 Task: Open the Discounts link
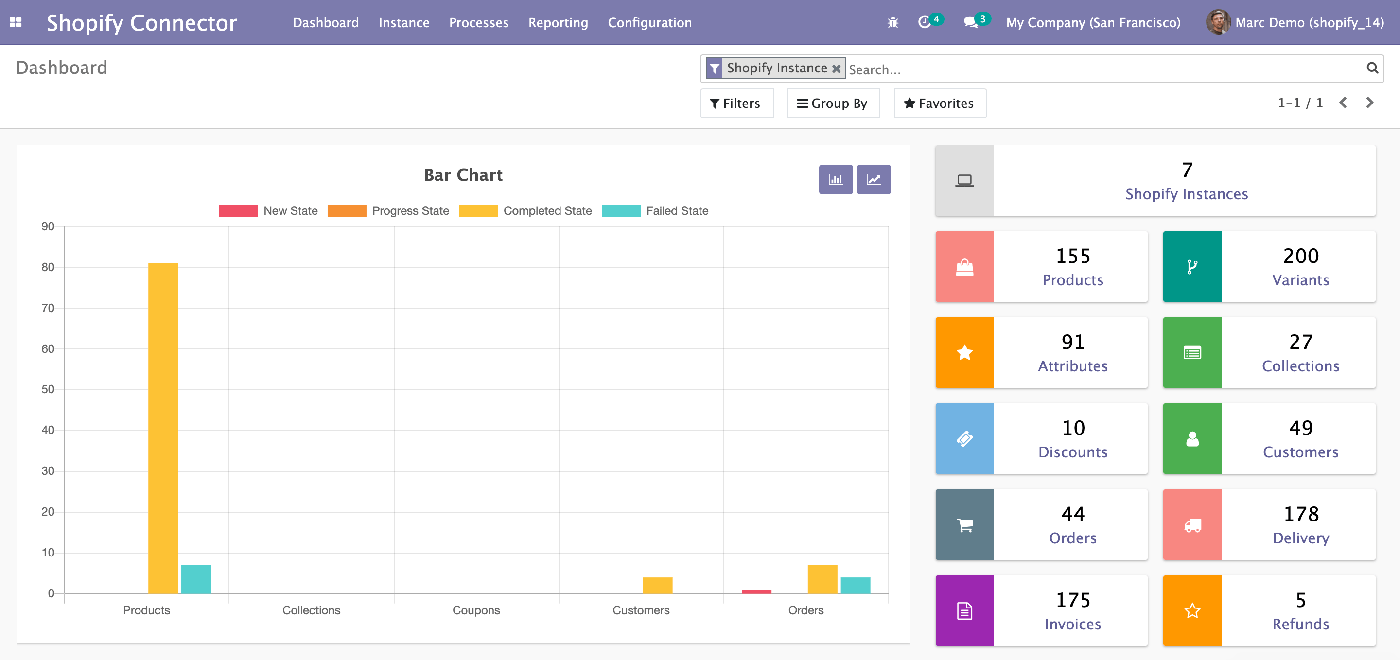pos(1073,452)
